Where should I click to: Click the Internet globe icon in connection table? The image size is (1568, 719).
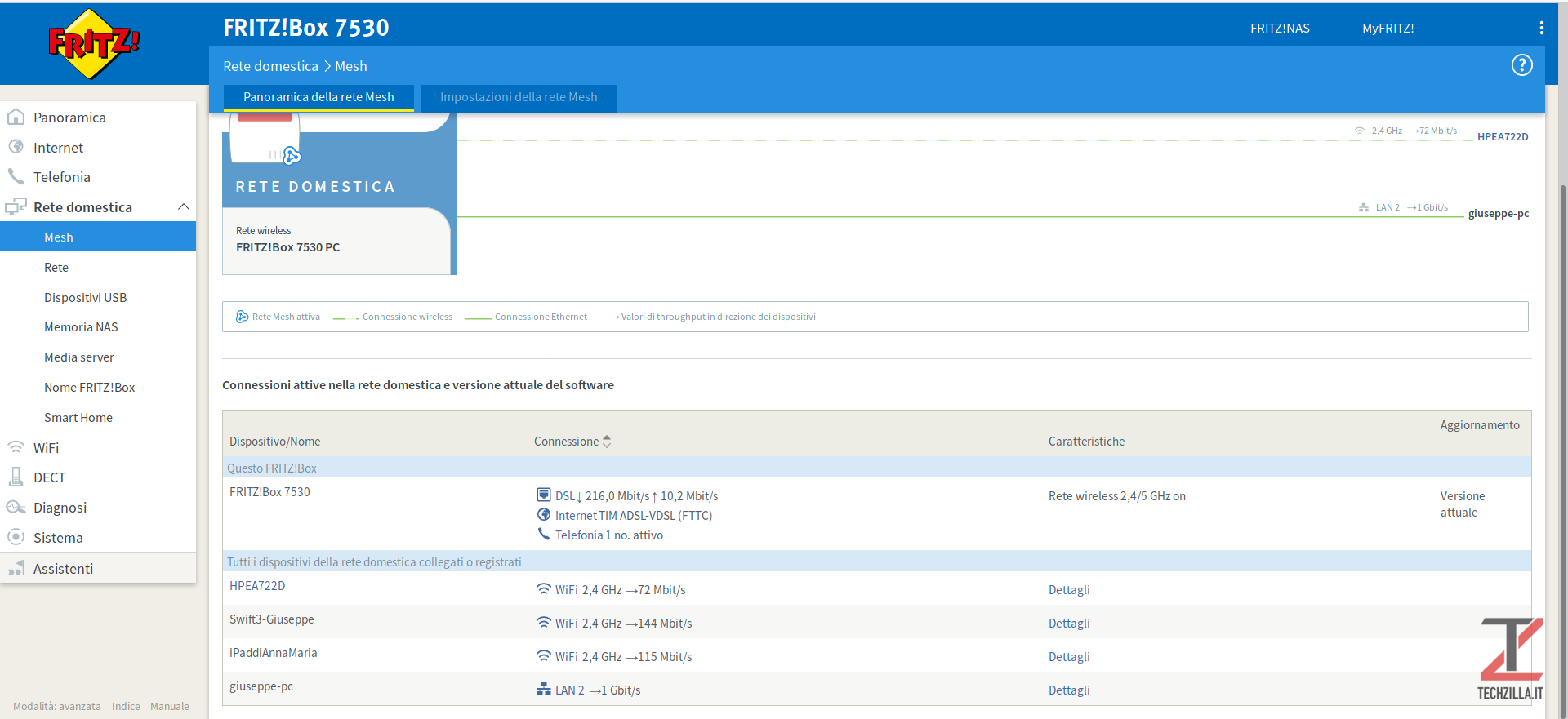pos(544,514)
